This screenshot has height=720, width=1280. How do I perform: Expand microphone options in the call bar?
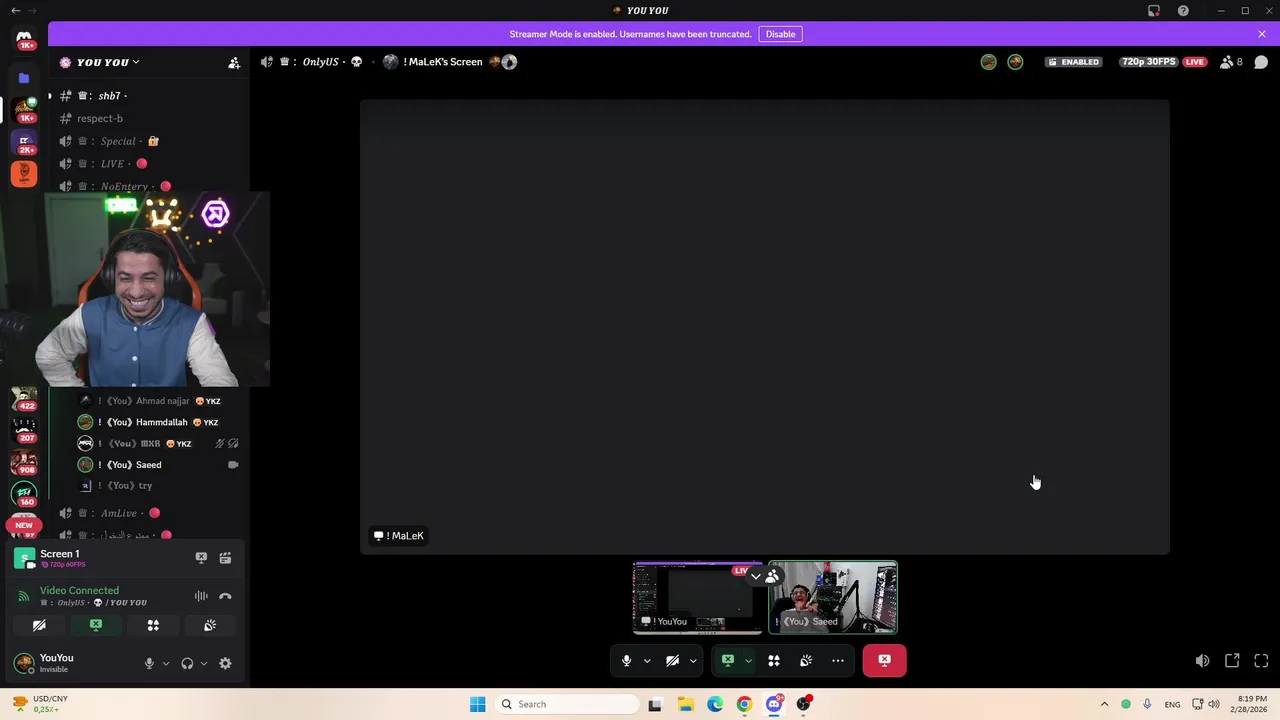pos(647,661)
